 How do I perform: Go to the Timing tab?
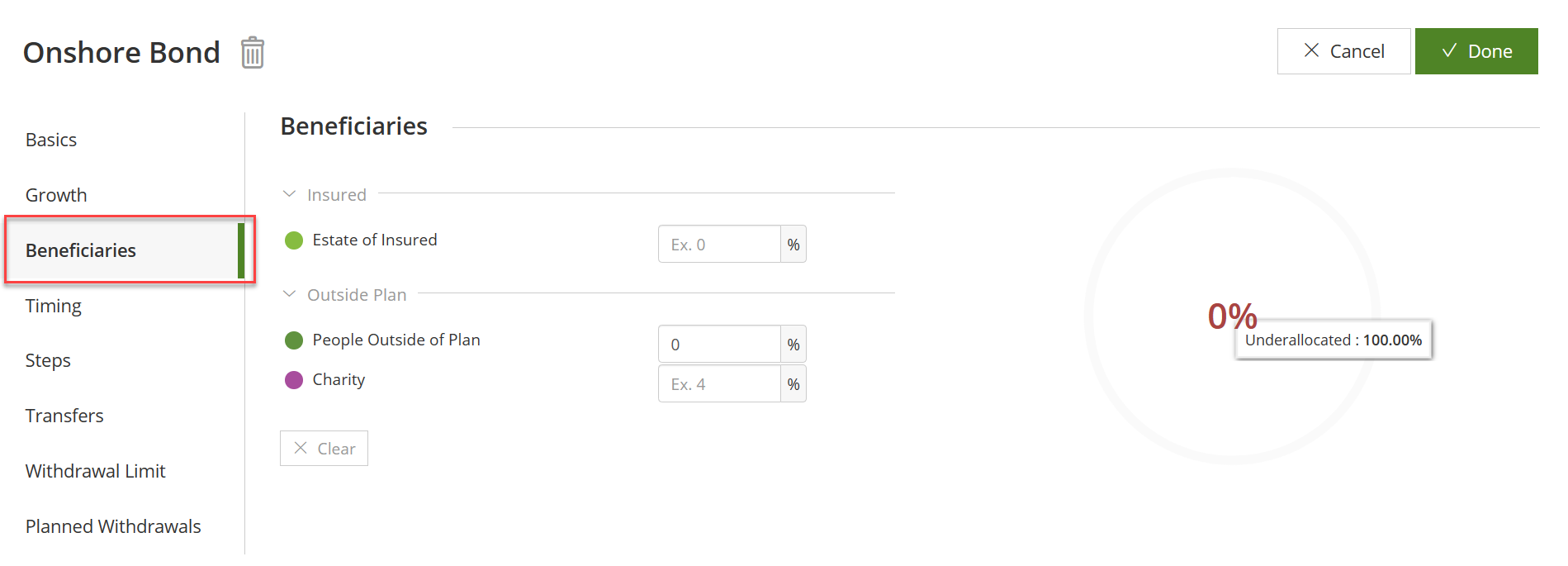[54, 307]
